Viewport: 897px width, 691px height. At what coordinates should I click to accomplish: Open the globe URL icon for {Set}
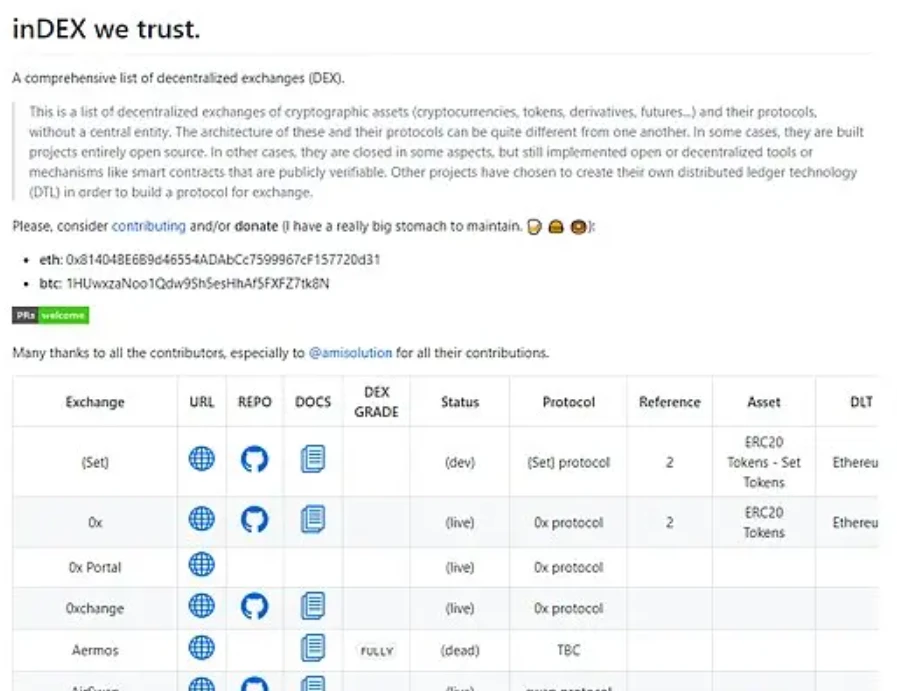tap(202, 459)
